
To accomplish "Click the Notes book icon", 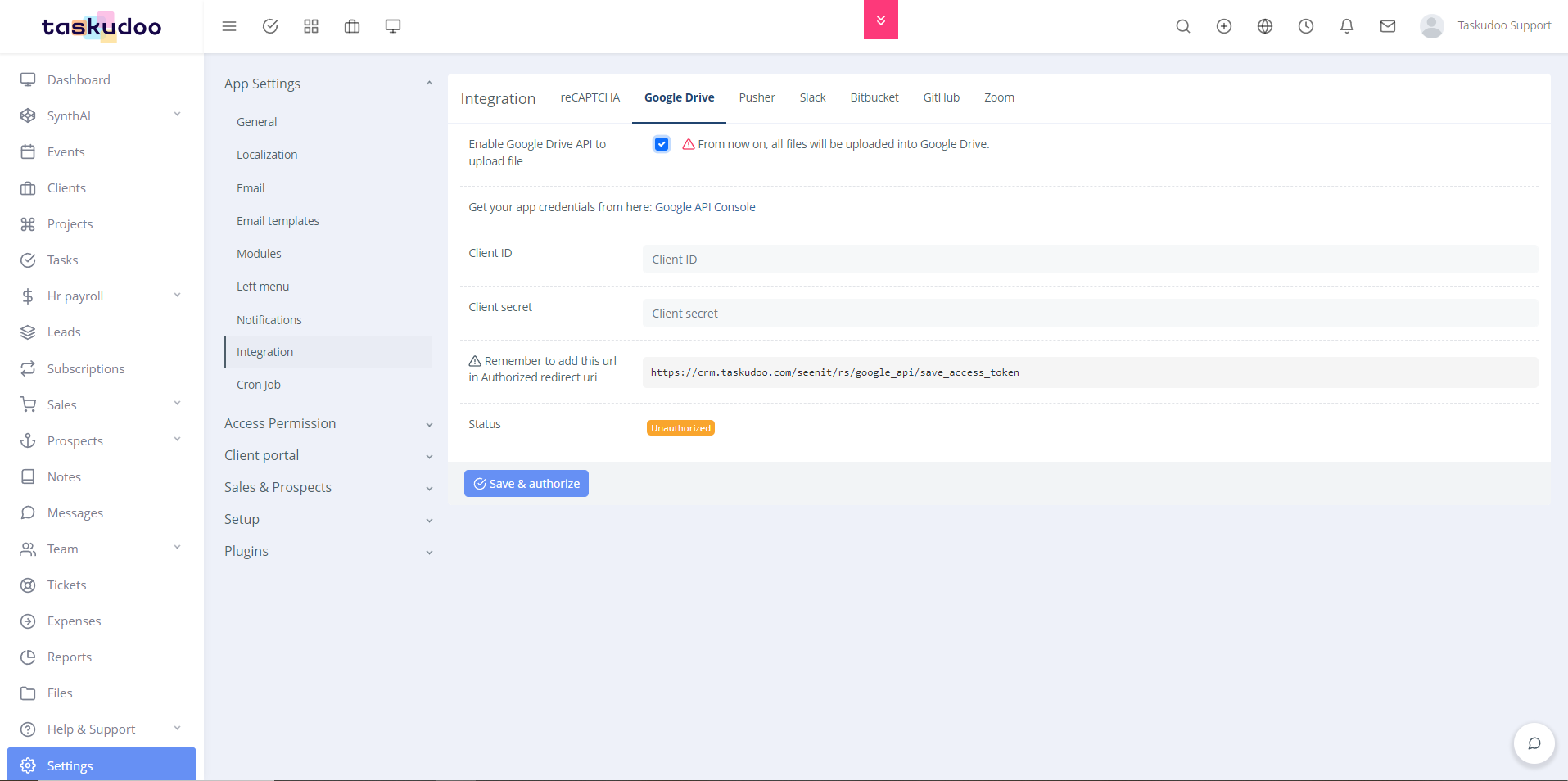I will click(28, 476).
